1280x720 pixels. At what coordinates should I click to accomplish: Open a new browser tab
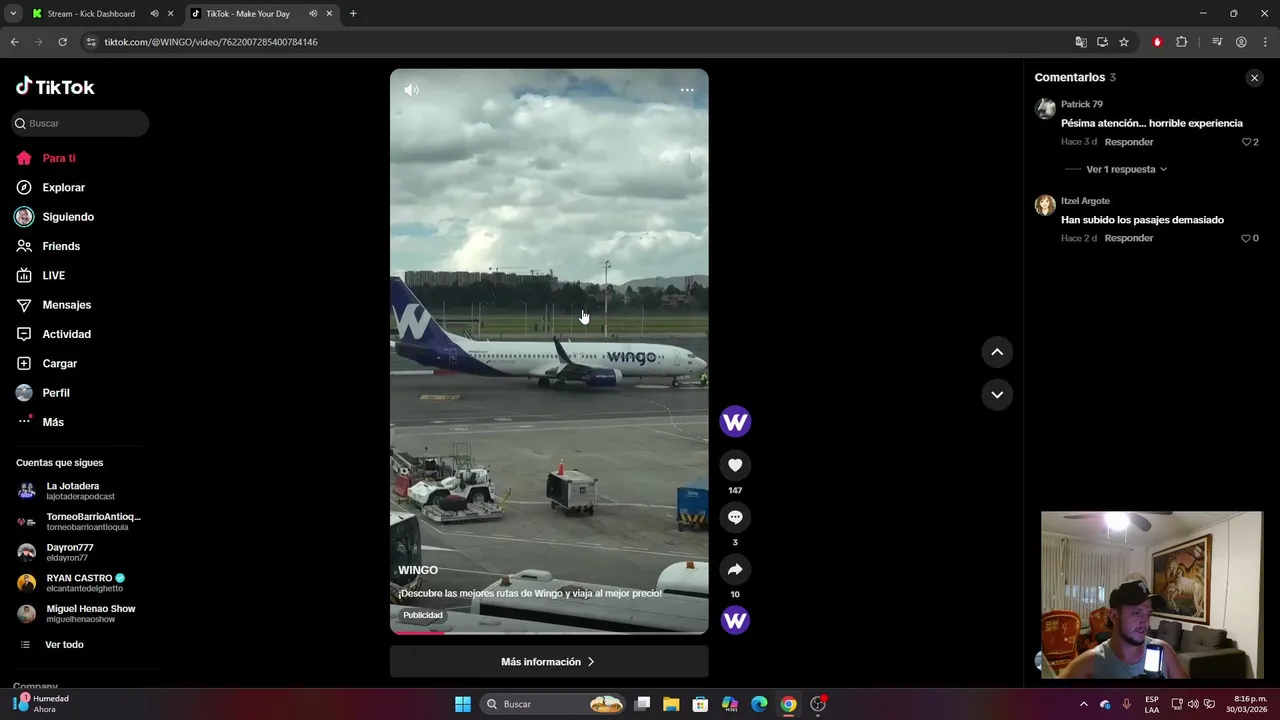click(353, 14)
